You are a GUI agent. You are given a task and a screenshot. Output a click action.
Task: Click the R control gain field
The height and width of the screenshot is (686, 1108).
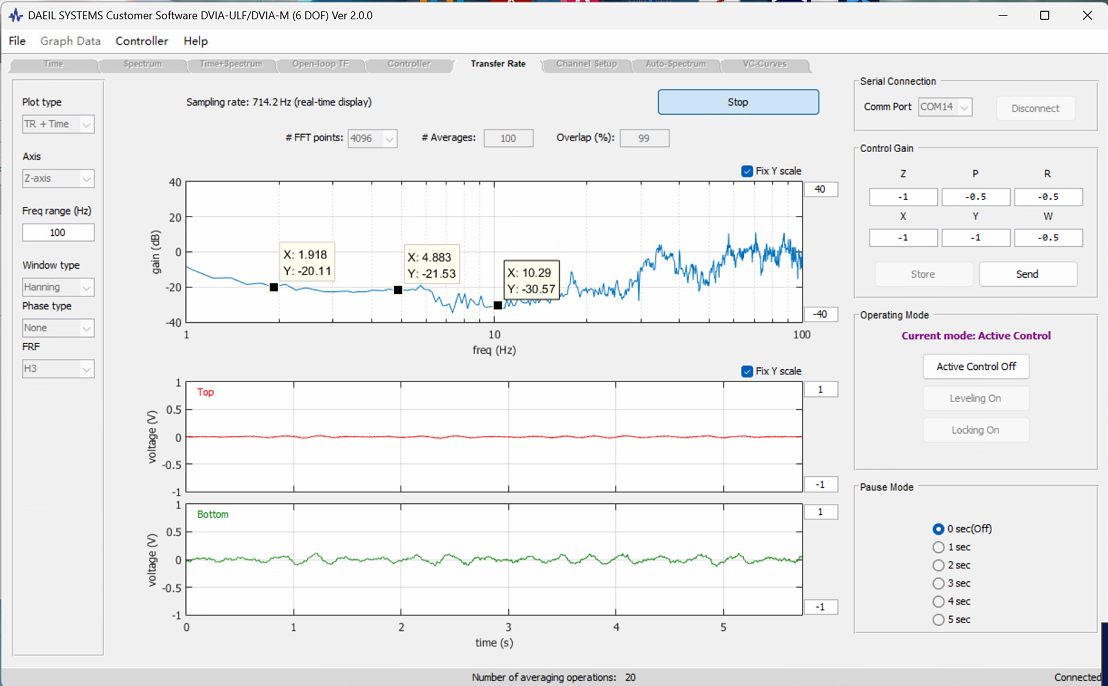[x=1049, y=197]
